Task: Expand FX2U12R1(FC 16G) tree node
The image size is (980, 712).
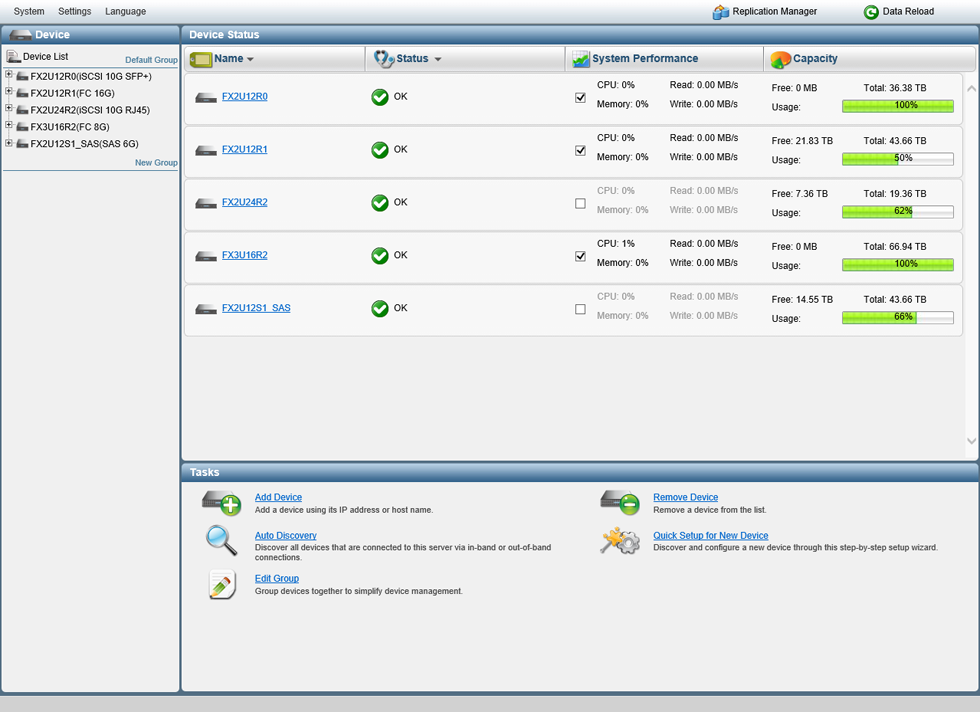Action: tap(9, 92)
